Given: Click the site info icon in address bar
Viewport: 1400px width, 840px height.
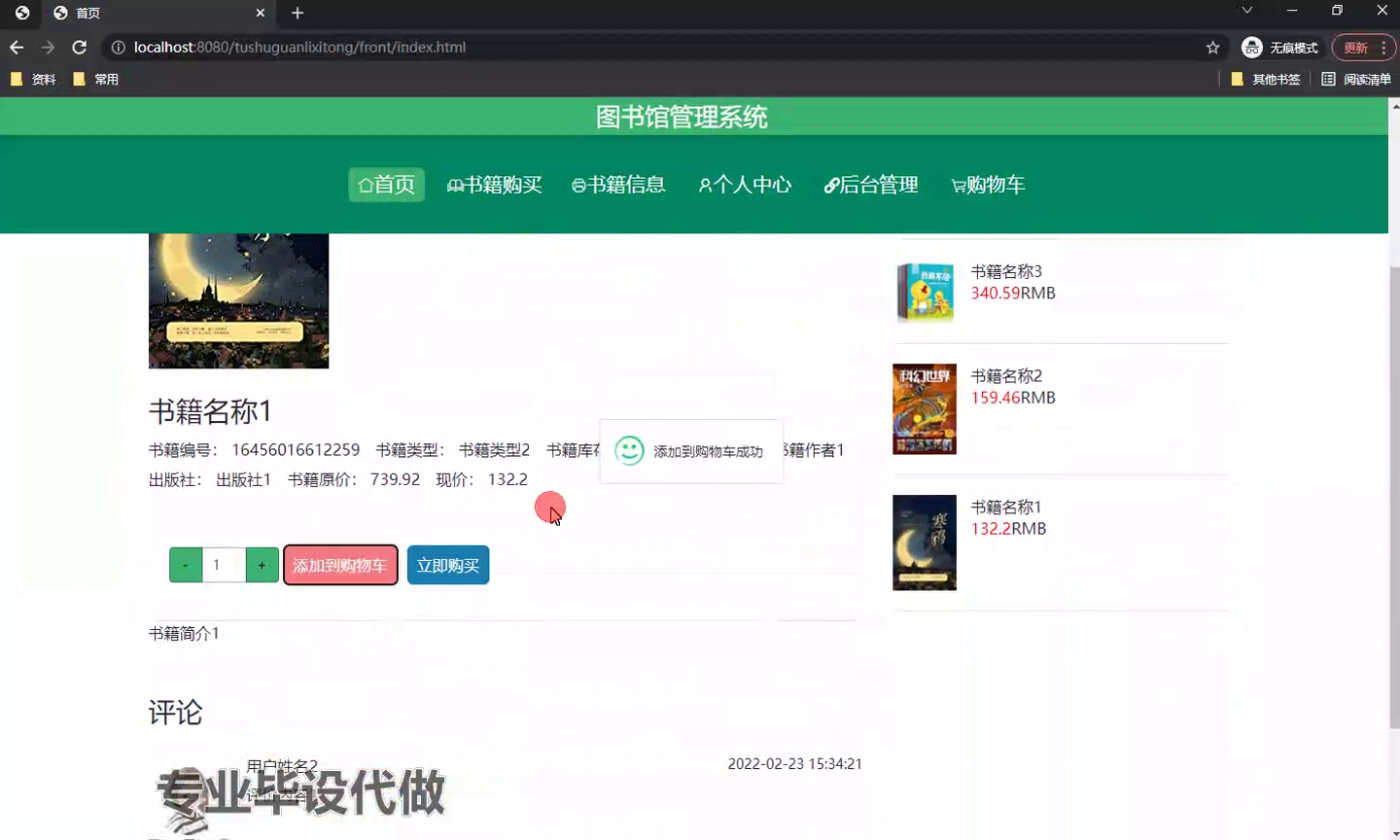Looking at the screenshot, I should pos(118,47).
